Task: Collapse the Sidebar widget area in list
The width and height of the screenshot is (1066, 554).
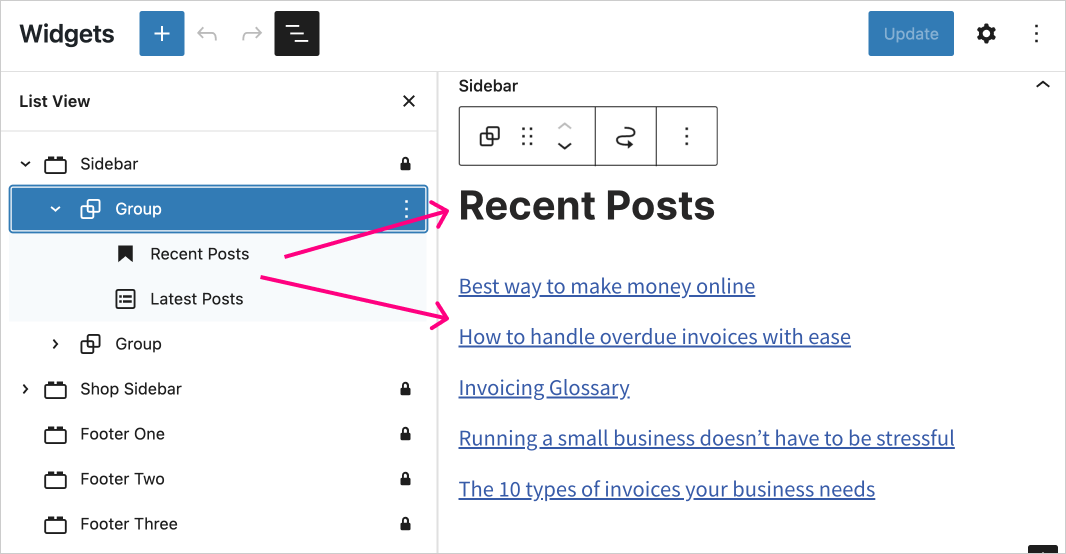Action: pos(25,164)
